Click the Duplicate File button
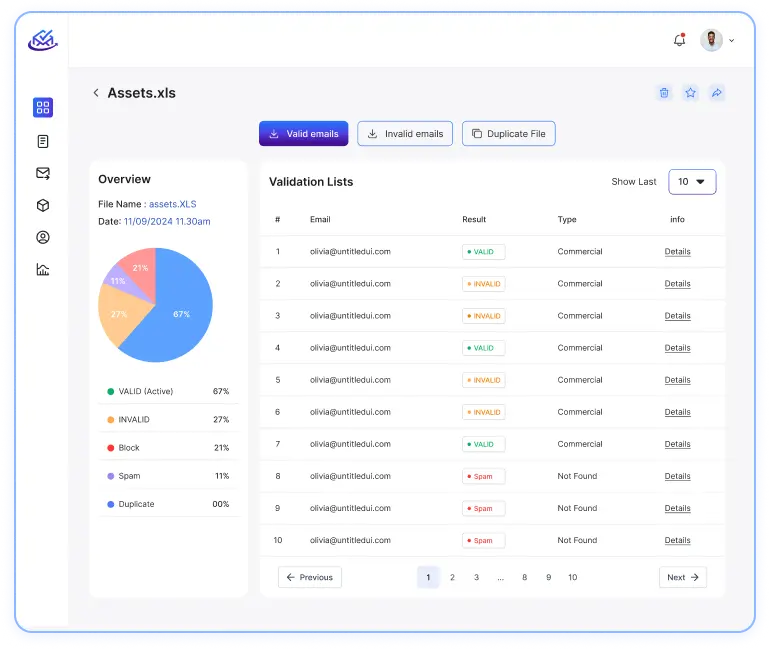This screenshot has width=770, height=649. point(508,134)
